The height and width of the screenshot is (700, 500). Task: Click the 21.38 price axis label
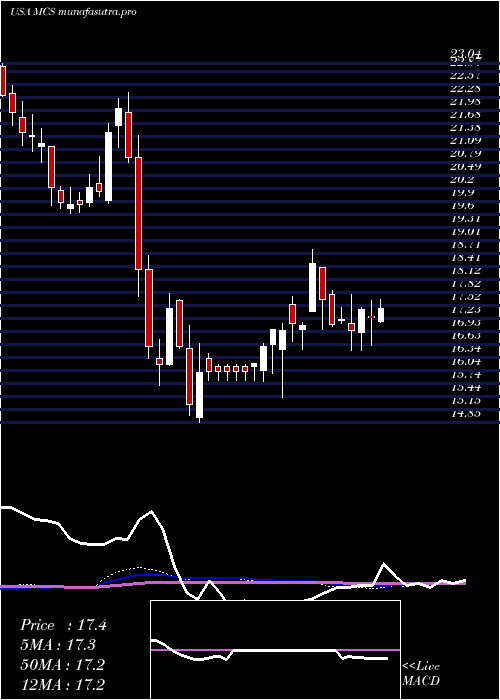[x=466, y=128]
